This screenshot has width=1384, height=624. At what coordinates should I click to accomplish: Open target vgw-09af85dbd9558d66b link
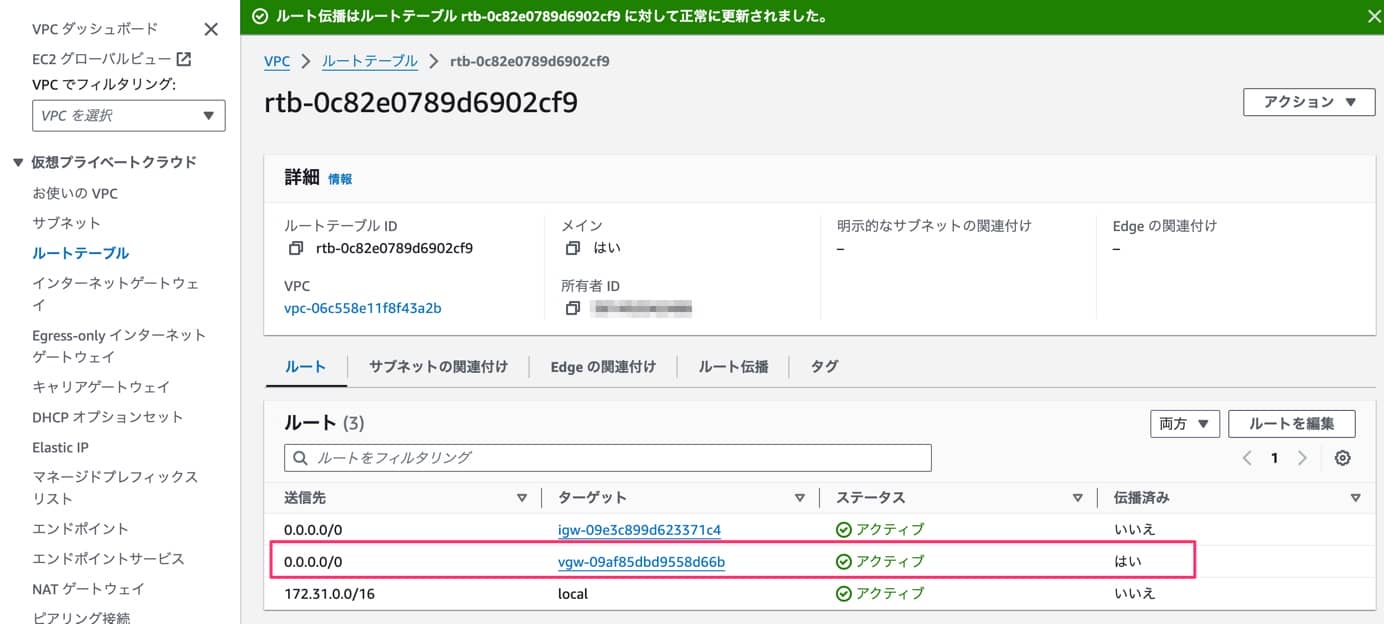[x=641, y=562]
